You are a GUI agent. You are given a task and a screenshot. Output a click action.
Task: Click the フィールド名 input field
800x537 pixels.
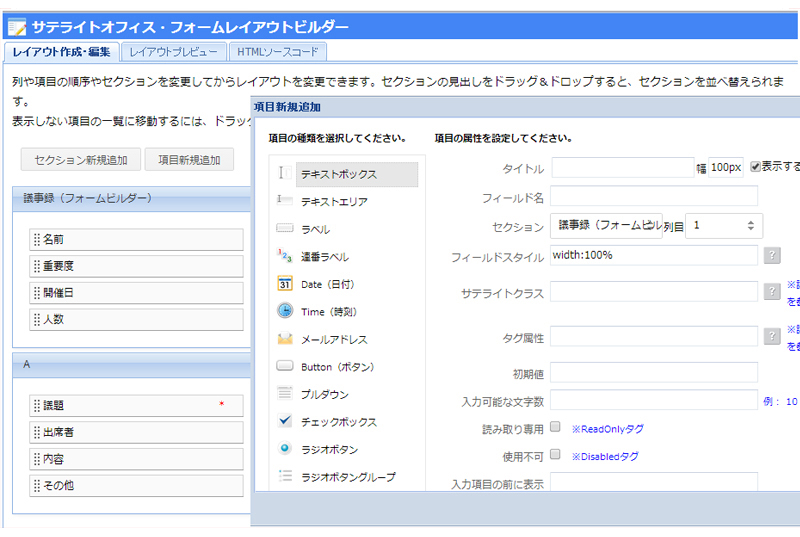654,196
